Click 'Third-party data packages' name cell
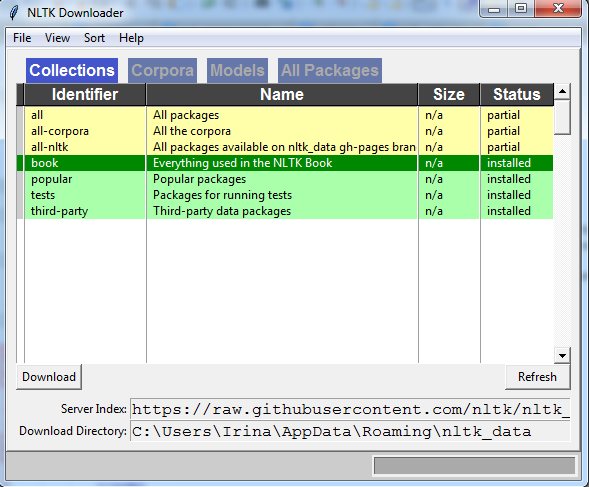This screenshot has width=589, height=487. point(282,211)
